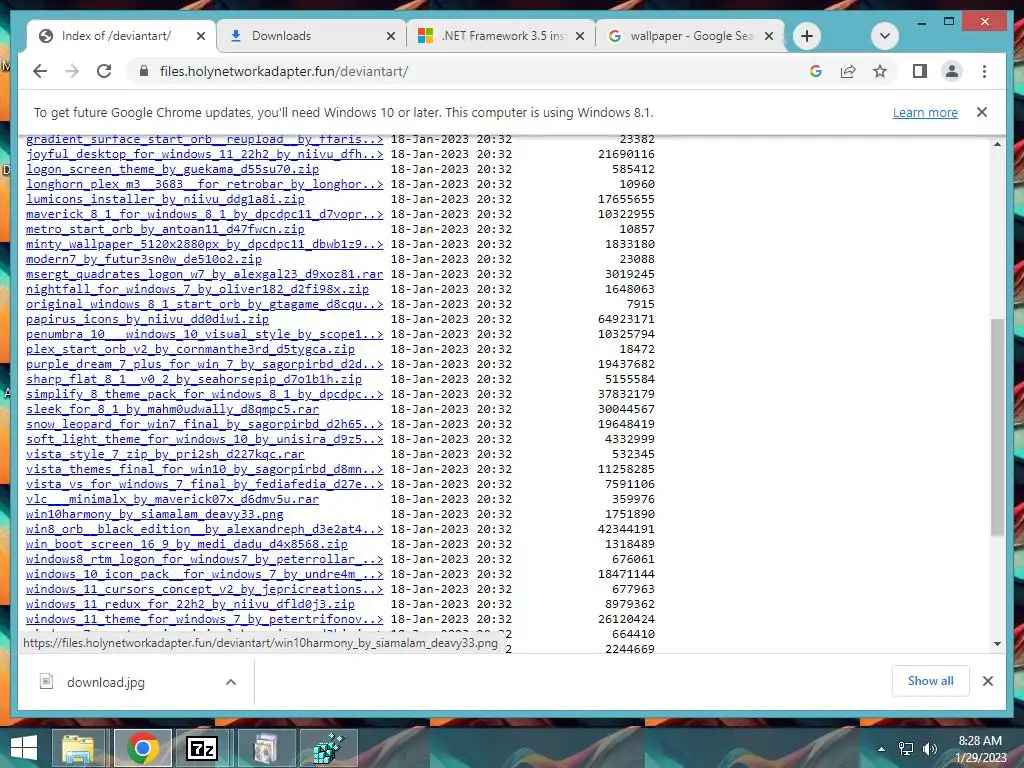
Task: Open modern7_by_futur3sn0w zip link
Action: 144,259
